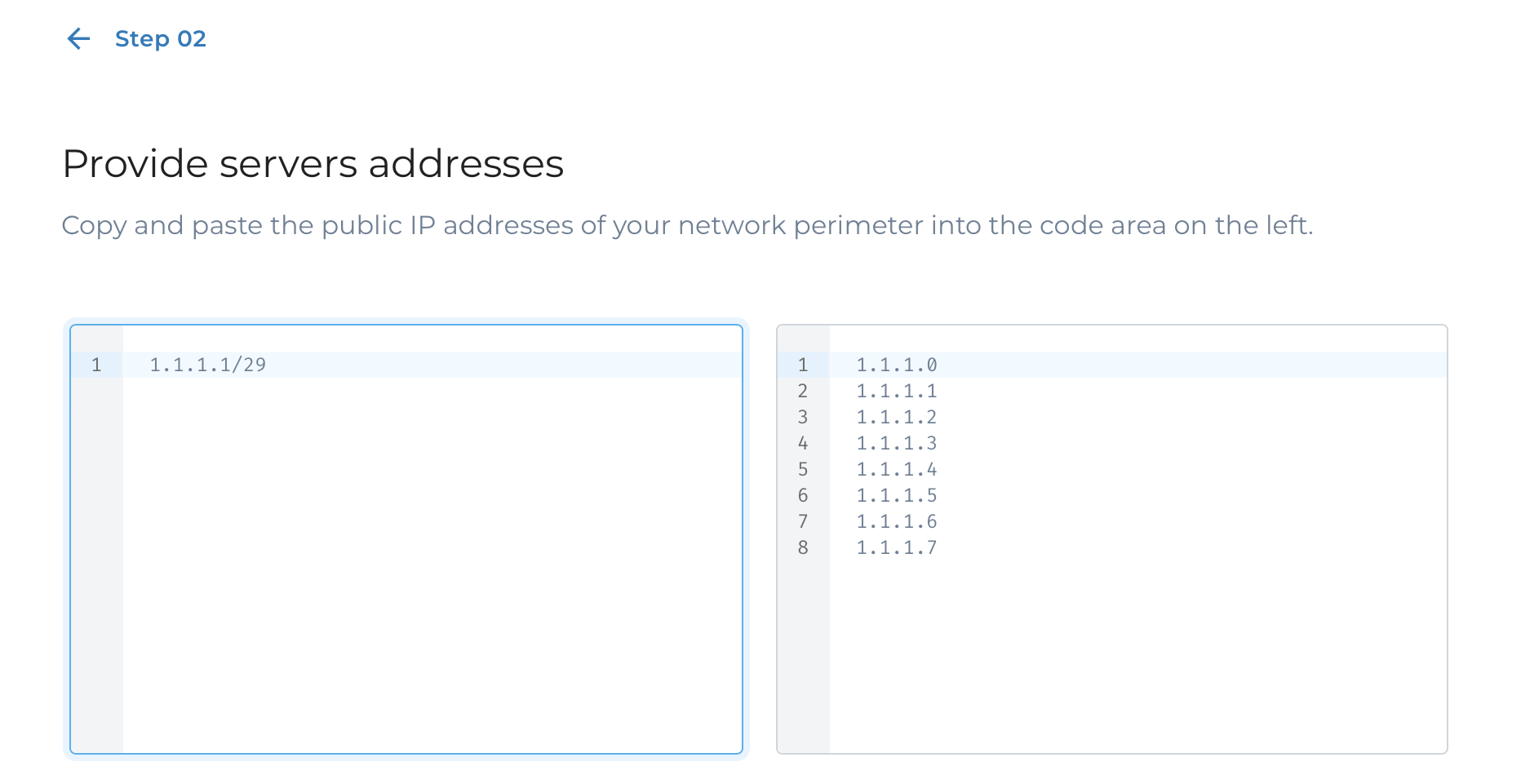Select the 1.1.1.2 address in output list
1521x784 pixels.
pos(896,417)
